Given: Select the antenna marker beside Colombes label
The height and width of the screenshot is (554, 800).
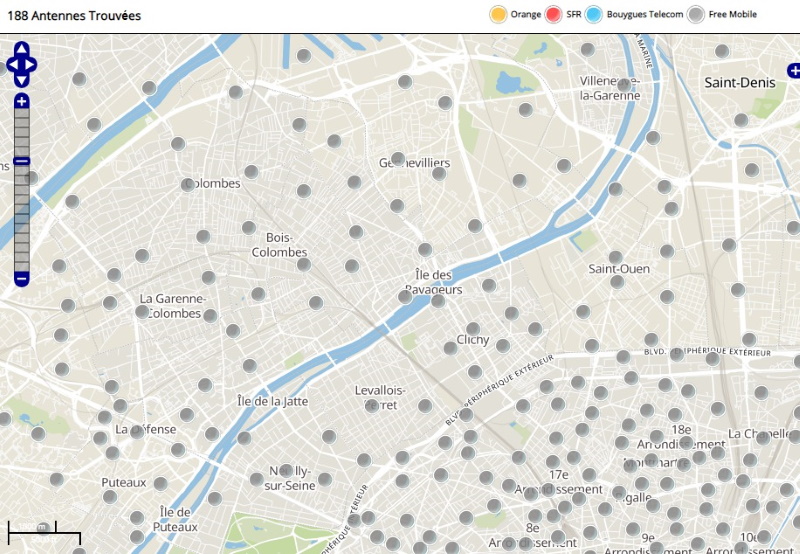Looking at the screenshot, I should pos(188,184).
